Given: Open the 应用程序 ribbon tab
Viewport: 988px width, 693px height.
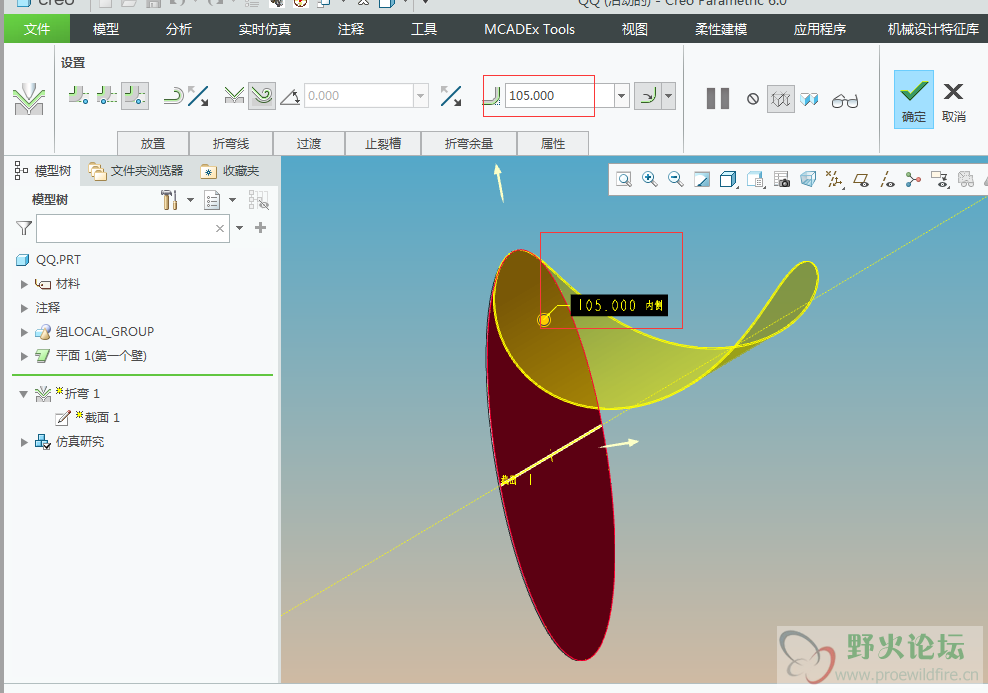Looking at the screenshot, I should 819,29.
